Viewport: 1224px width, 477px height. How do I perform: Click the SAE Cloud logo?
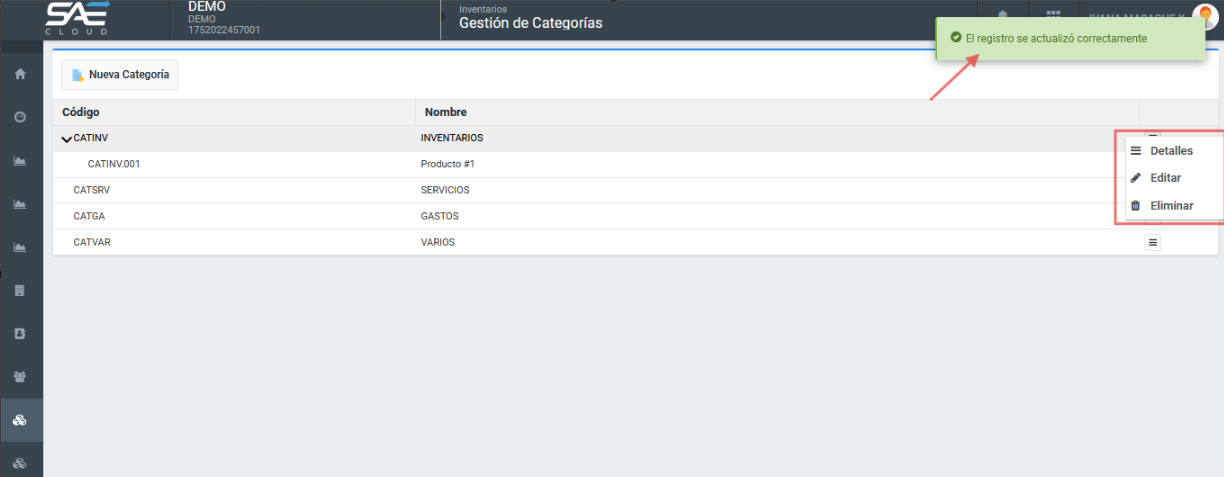pyautogui.click(x=77, y=19)
